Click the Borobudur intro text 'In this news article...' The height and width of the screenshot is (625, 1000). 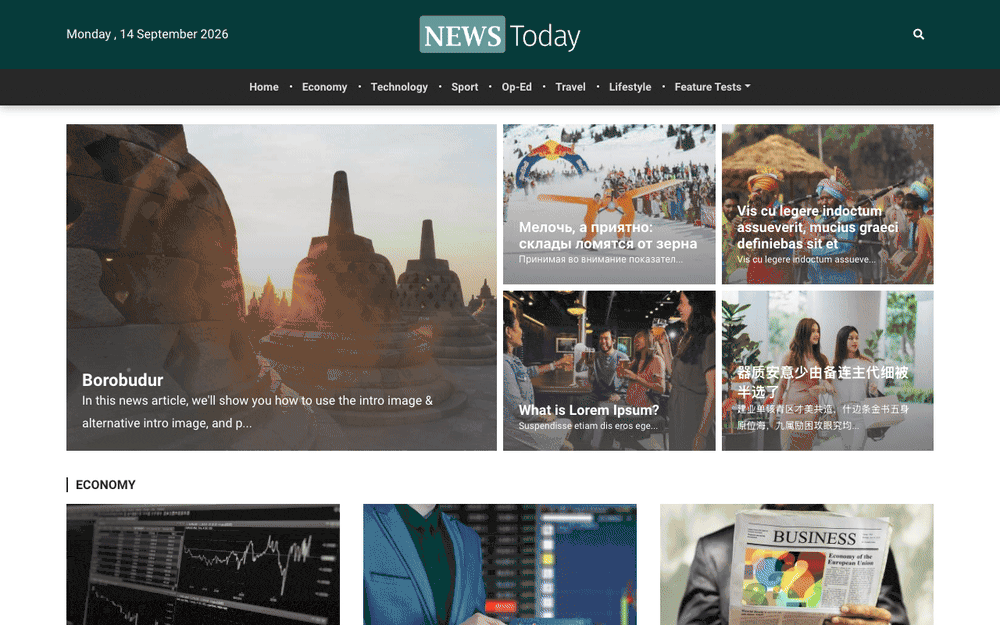click(258, 412)
